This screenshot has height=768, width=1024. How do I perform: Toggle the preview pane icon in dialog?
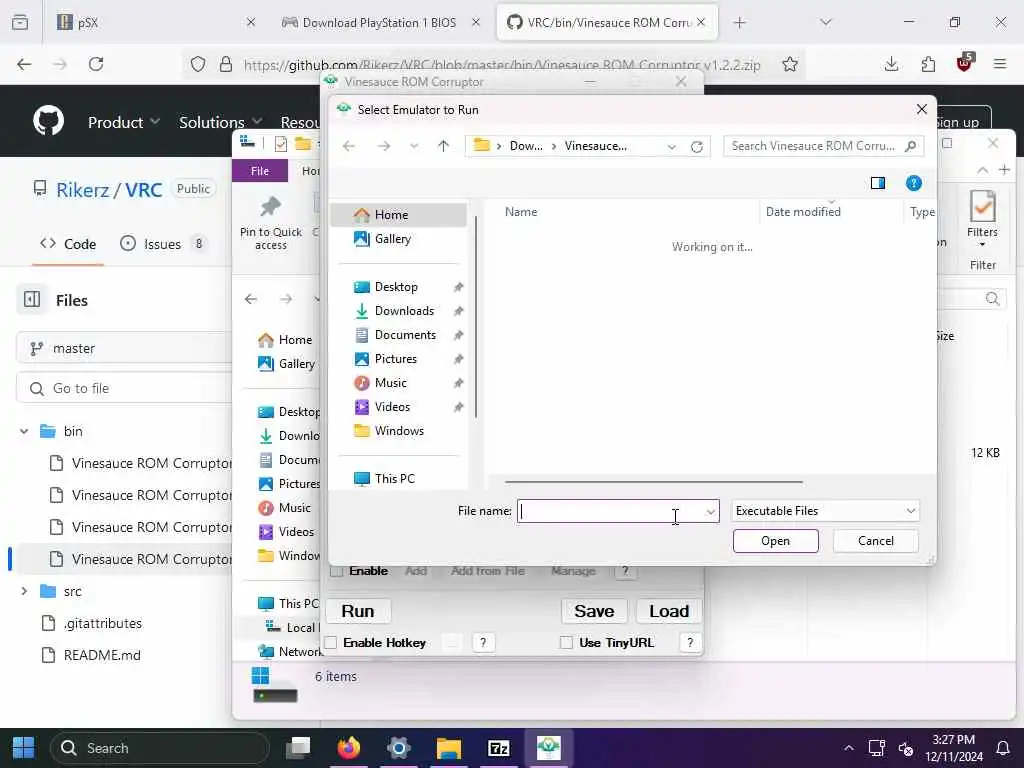(878, 183)
